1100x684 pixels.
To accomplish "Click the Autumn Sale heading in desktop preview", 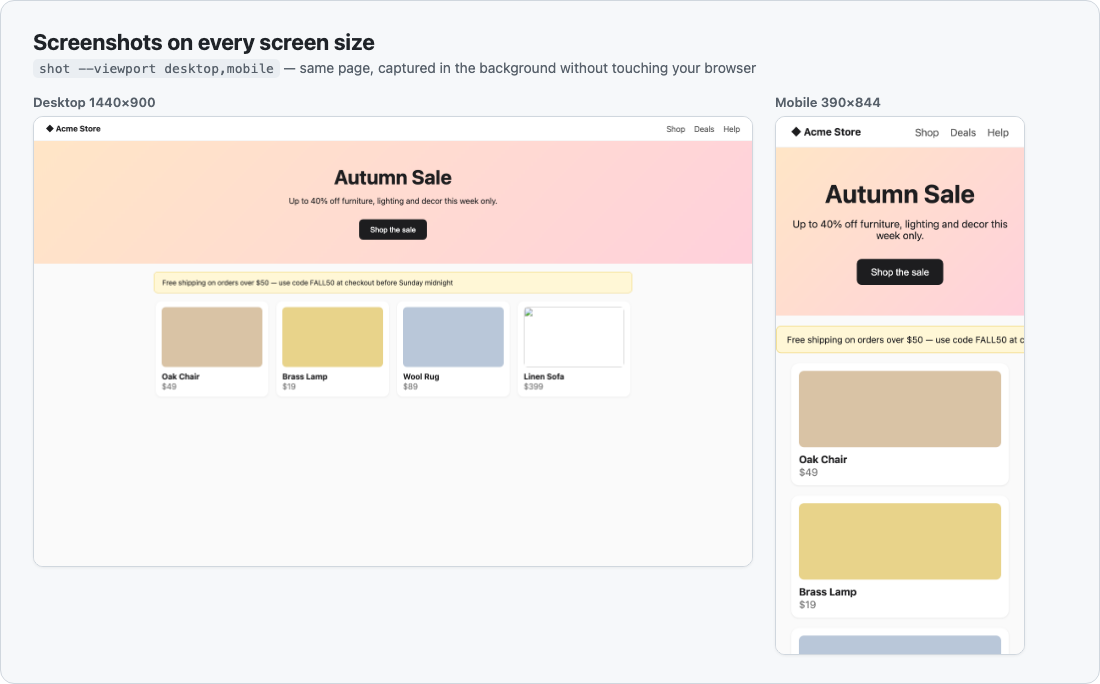I will [x=393, y=177].
